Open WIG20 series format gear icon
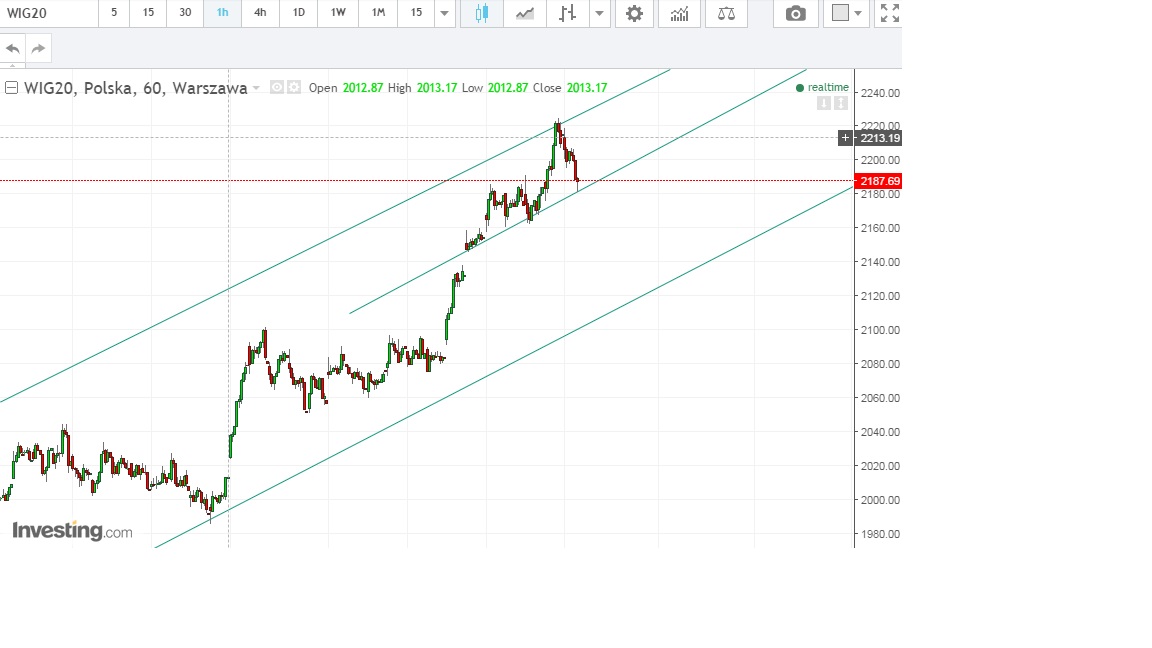Screen dimensions: 1152x648 tap(294, 87)
